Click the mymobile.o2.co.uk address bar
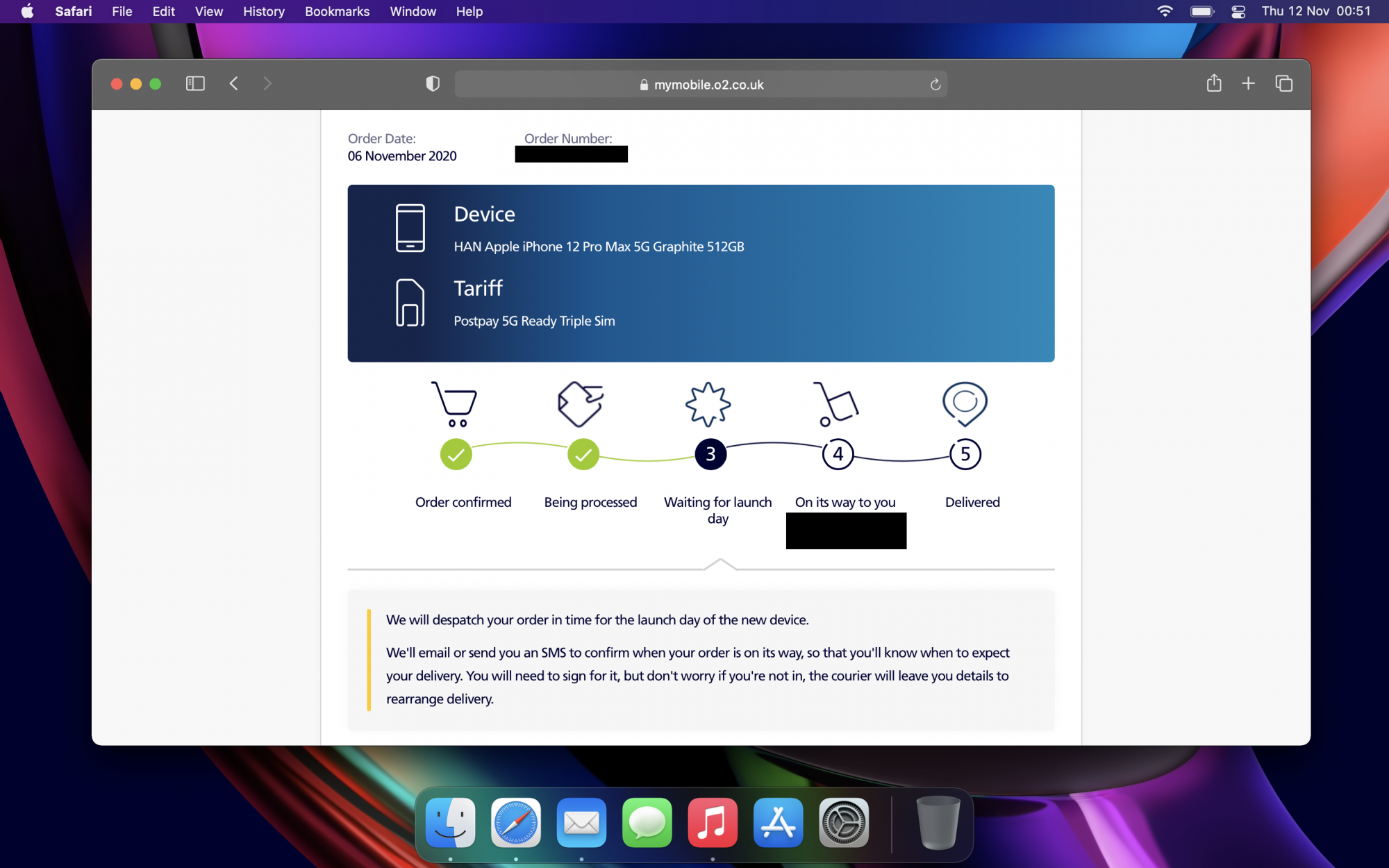This screenshot has width=1389, height=868. point(701,84)
